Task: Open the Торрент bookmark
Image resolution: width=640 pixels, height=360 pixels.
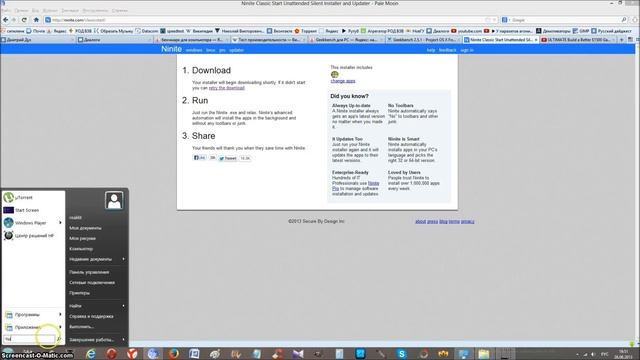Action: [306, 31]
